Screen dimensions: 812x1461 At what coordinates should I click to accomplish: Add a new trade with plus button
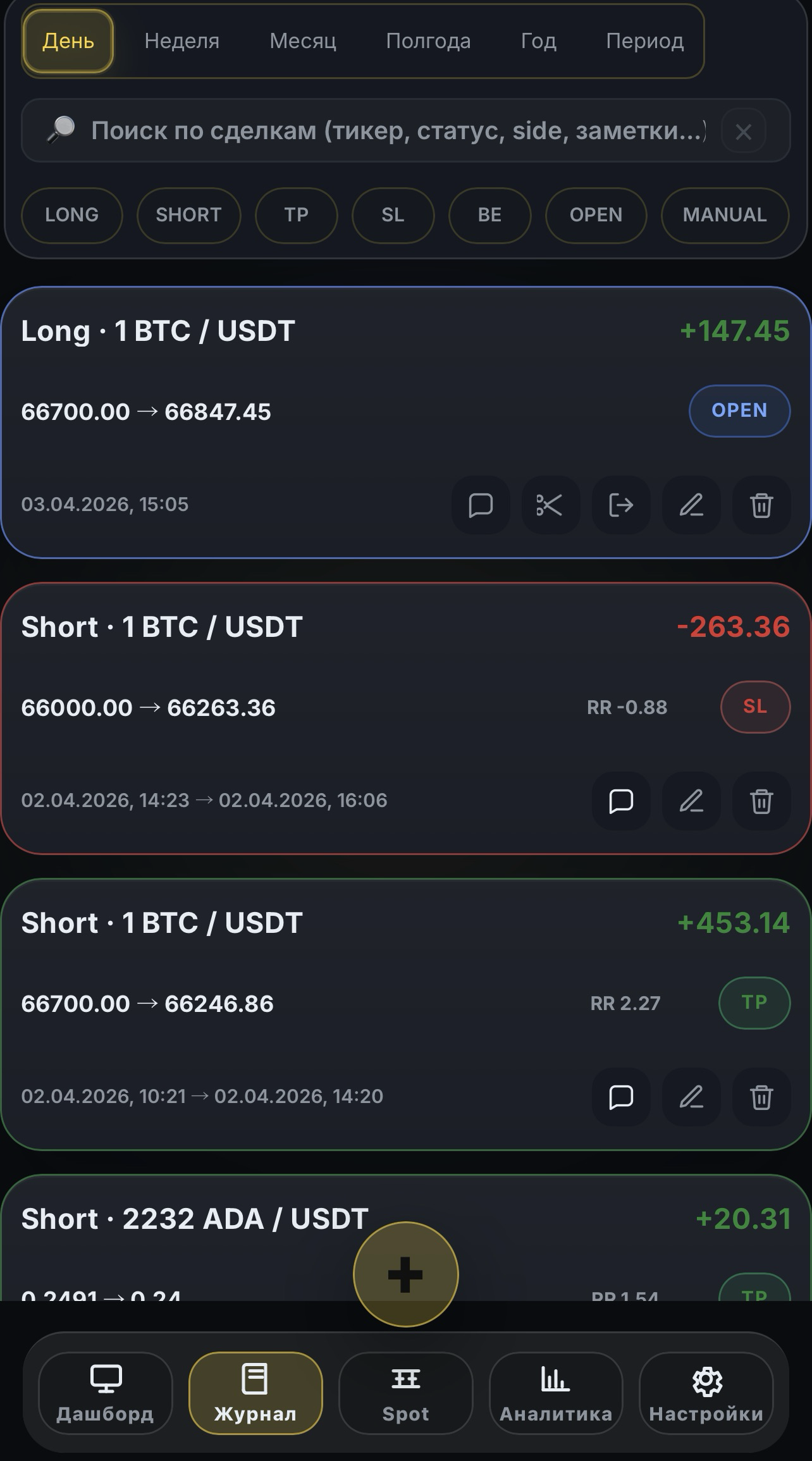tap(405, 1274)
